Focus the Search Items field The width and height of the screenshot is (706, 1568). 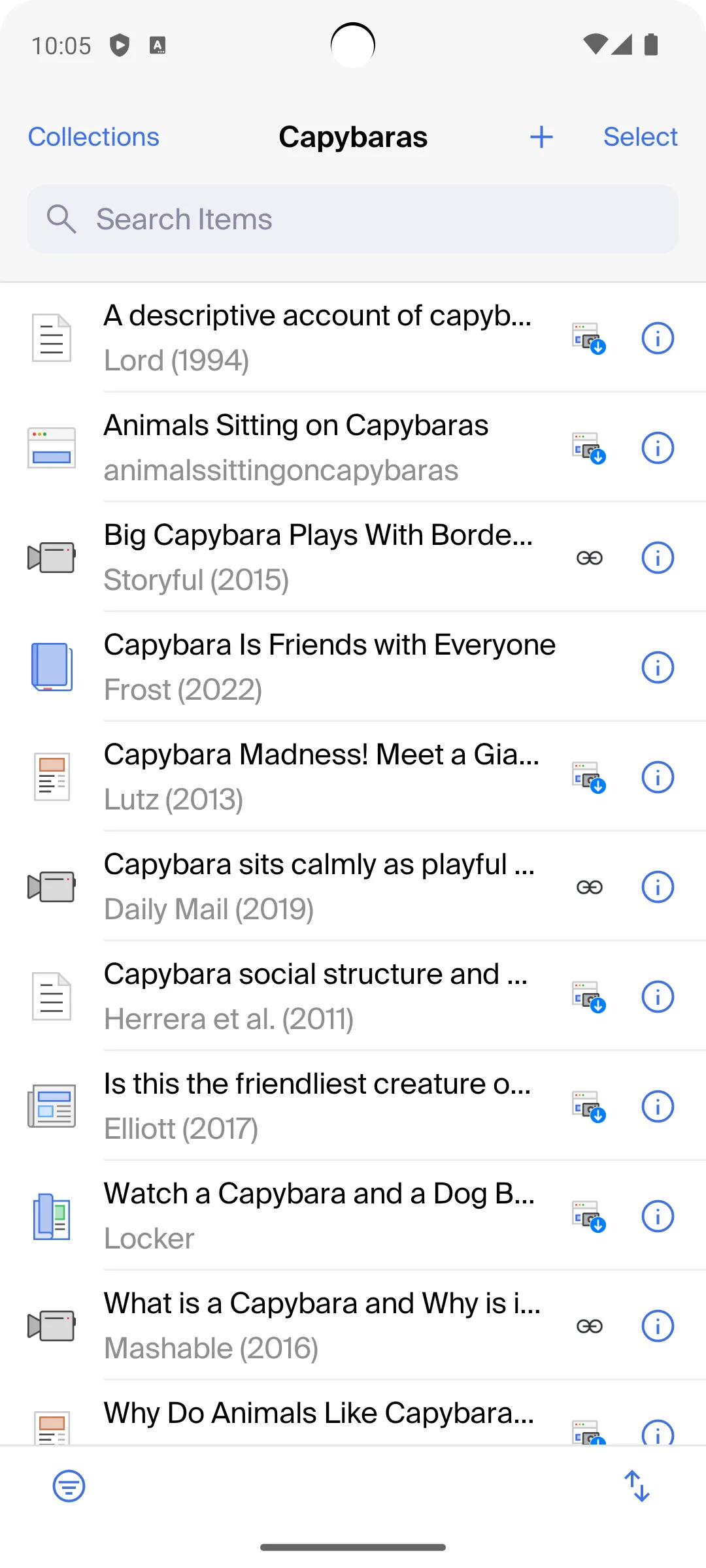point(353,219)
